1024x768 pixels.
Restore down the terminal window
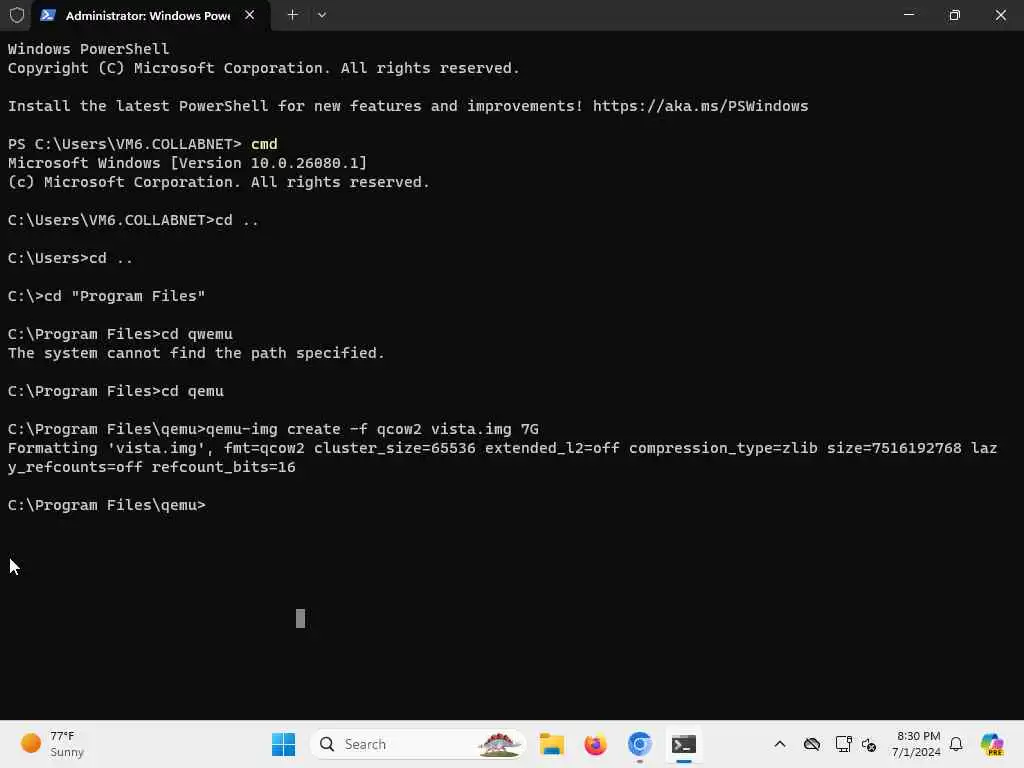coord(955,15)
